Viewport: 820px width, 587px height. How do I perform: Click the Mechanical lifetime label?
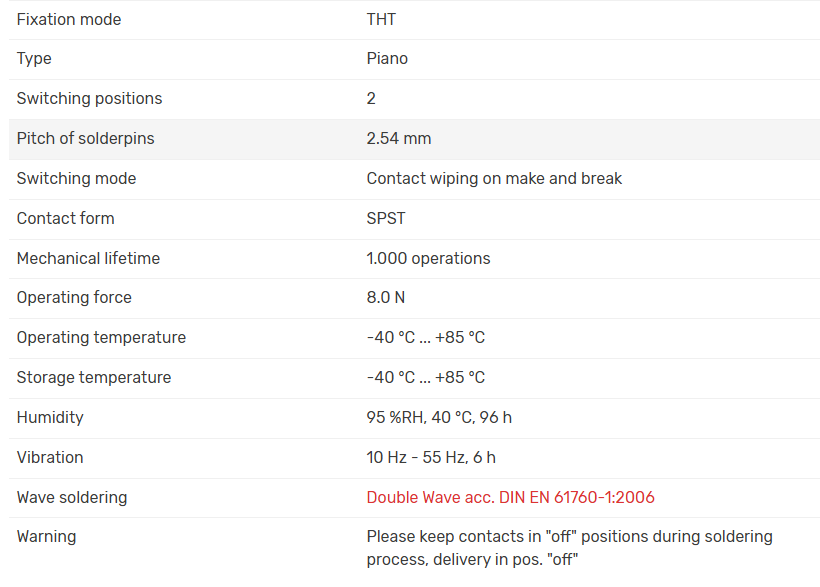88,258
